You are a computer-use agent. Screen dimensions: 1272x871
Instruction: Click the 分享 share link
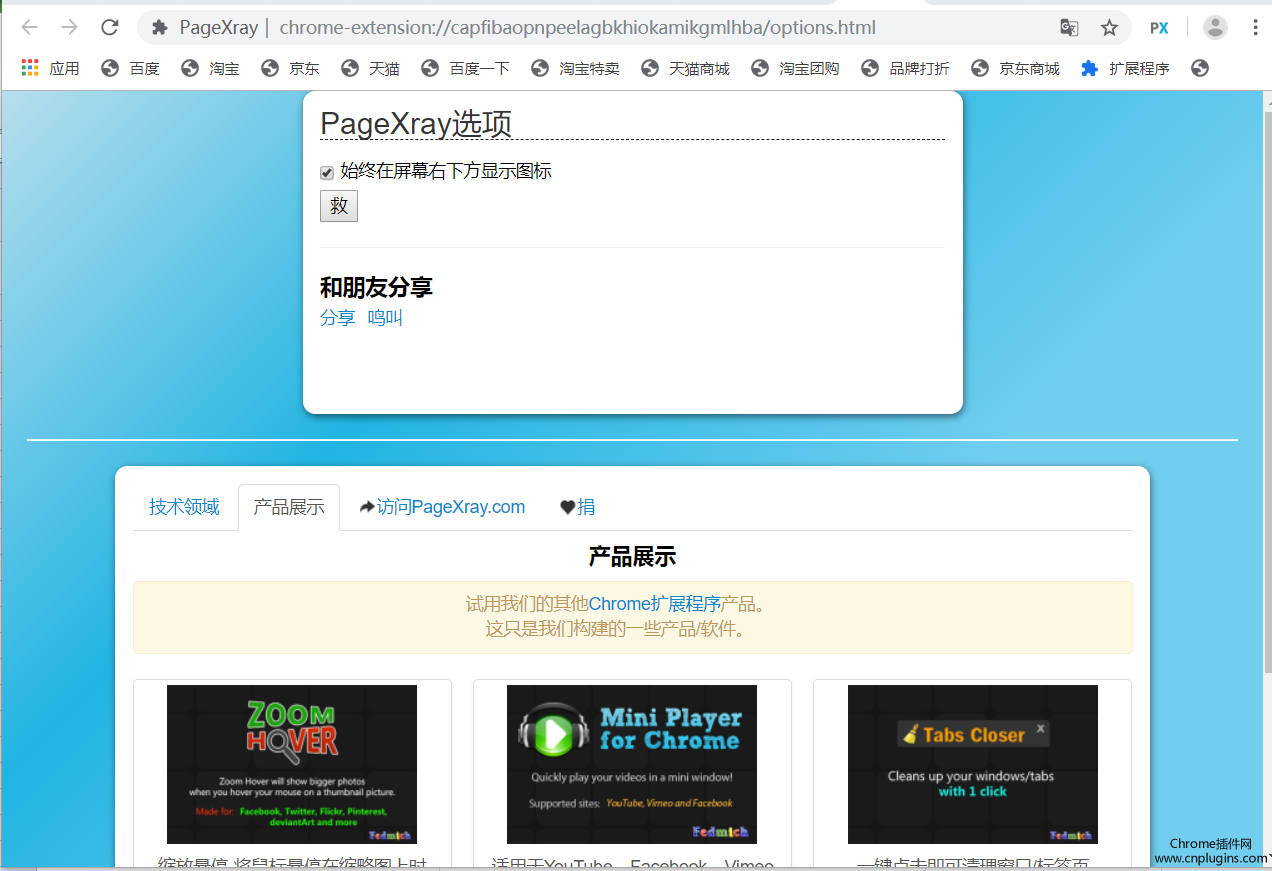click(x=338, y=318)
